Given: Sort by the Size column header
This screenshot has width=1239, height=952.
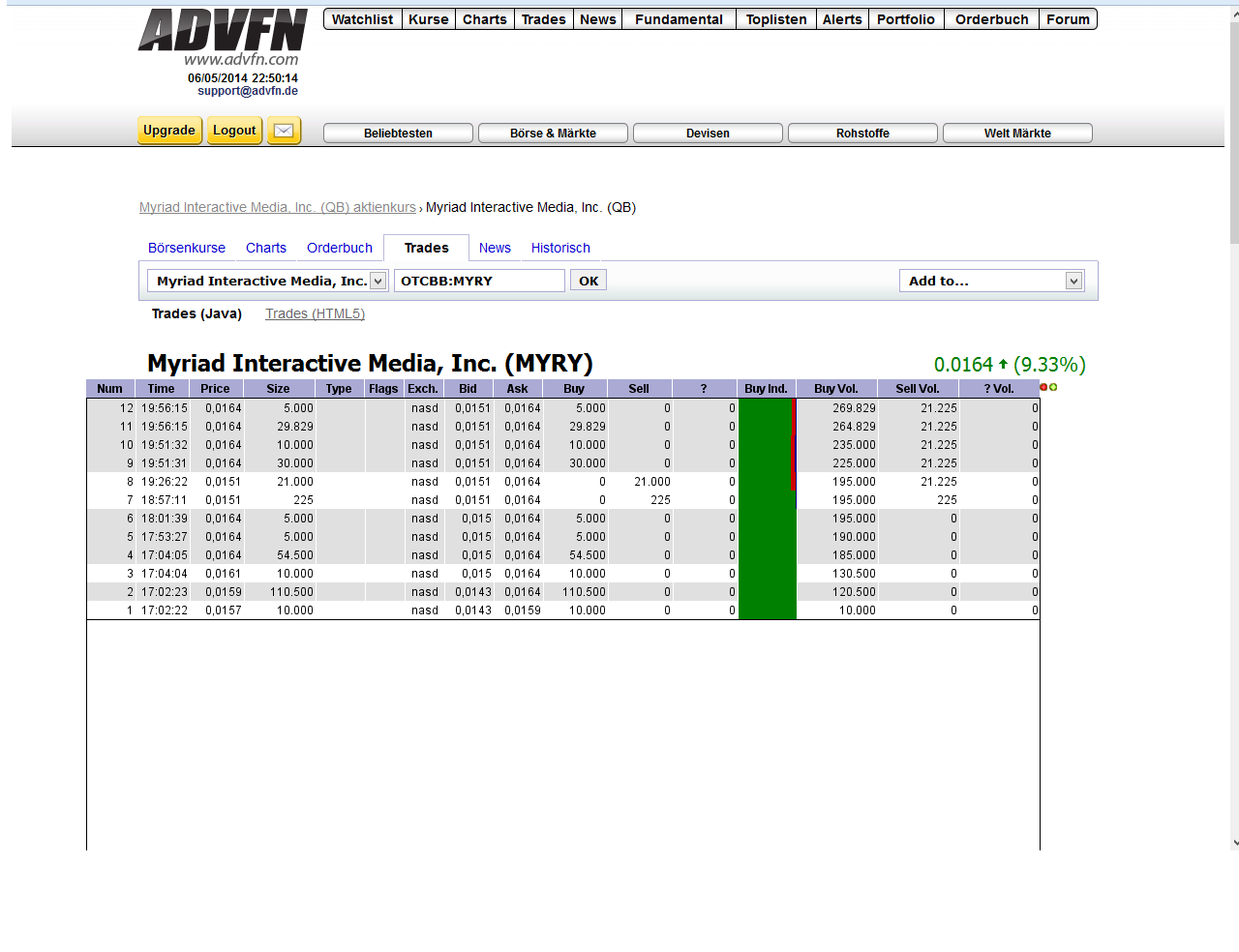Looking at the screenshot, I should [278, 389].
